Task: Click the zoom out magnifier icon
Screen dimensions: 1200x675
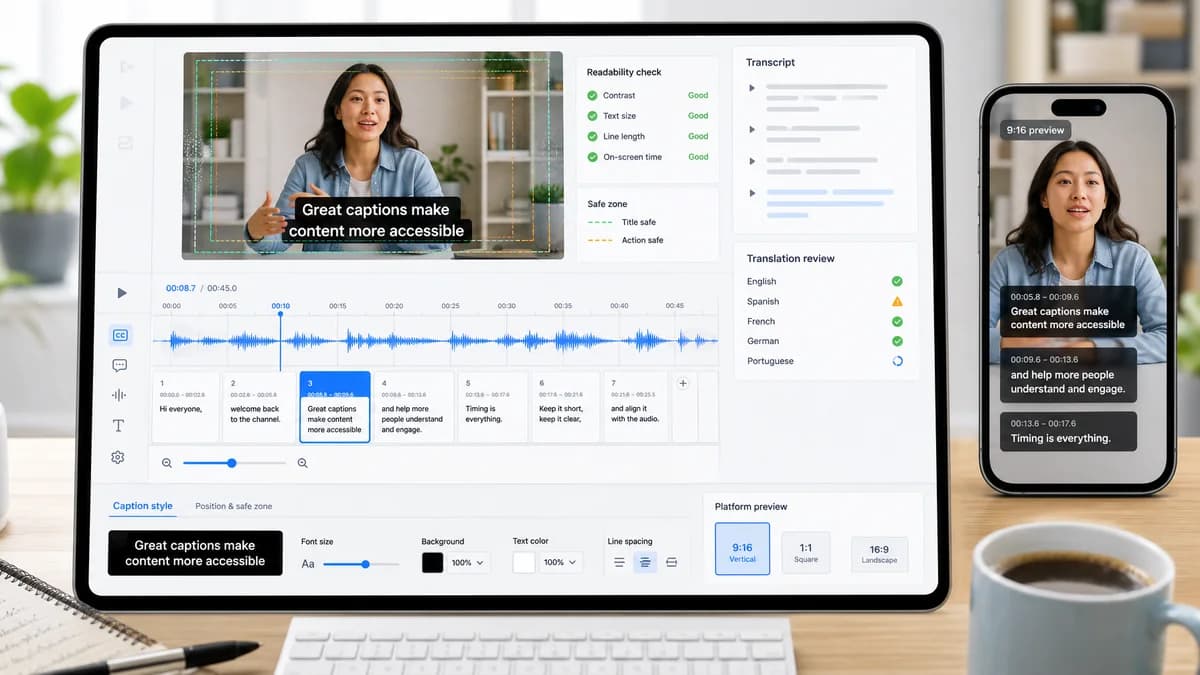Action: point(167,463)
